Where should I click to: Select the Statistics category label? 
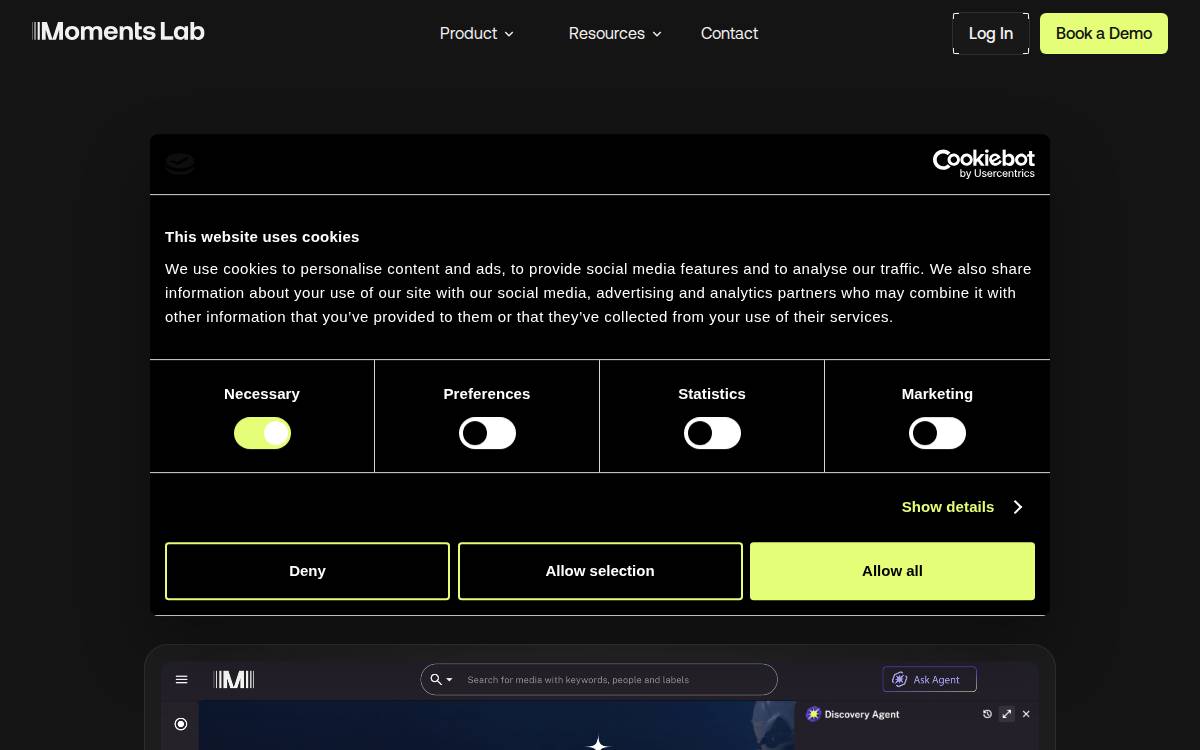(x=712, y=394)
